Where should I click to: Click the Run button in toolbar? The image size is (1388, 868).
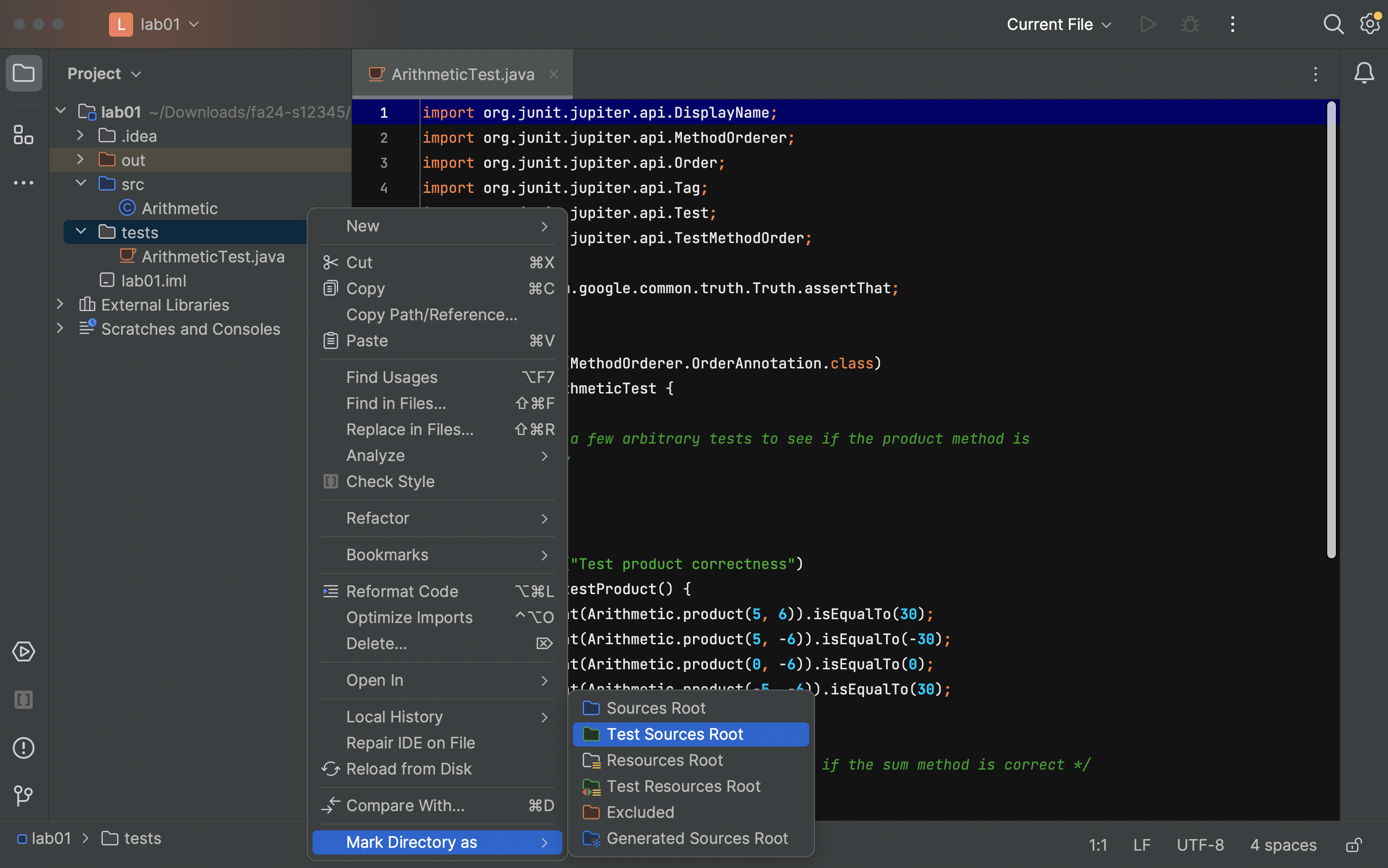click(x=1148, y=24)
